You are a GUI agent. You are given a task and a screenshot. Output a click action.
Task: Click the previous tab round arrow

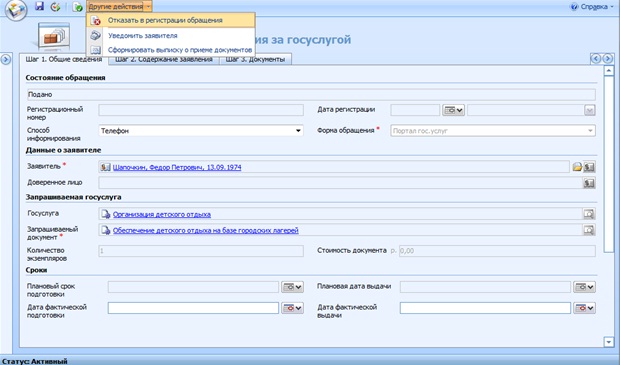pos(595,59)
